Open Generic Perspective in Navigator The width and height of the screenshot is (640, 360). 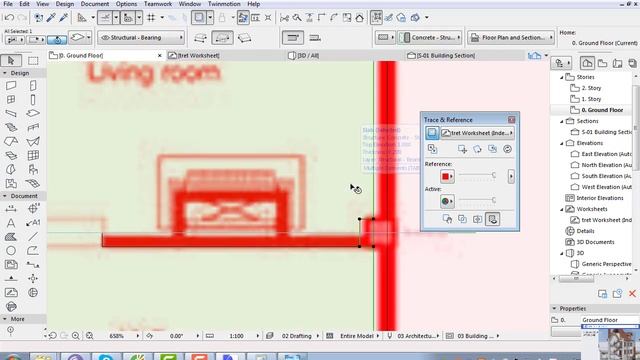(606, 264)
